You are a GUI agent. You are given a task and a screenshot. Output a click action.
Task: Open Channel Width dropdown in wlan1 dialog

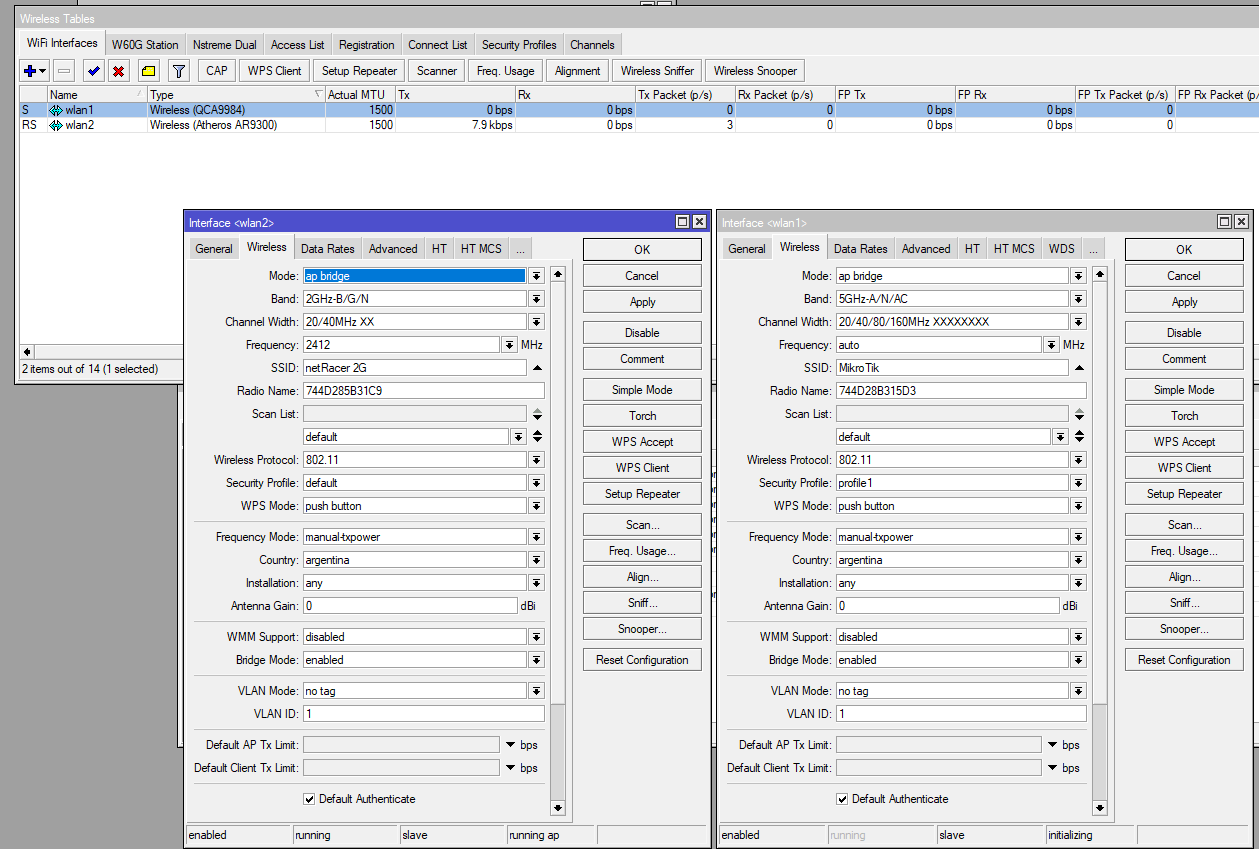pyautogui.click(x=1078, y=322)
